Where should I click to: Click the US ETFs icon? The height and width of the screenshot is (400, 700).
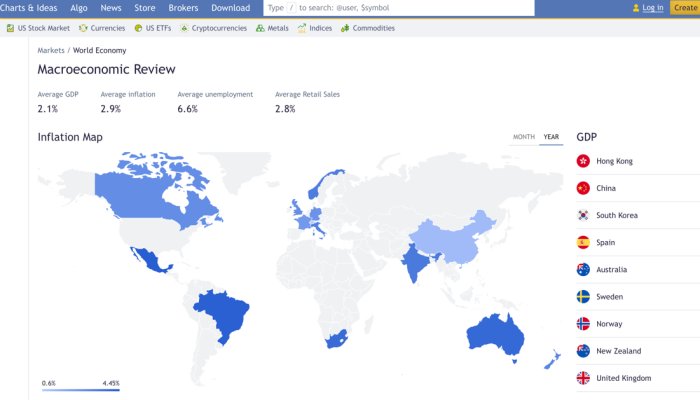(138, 28)
